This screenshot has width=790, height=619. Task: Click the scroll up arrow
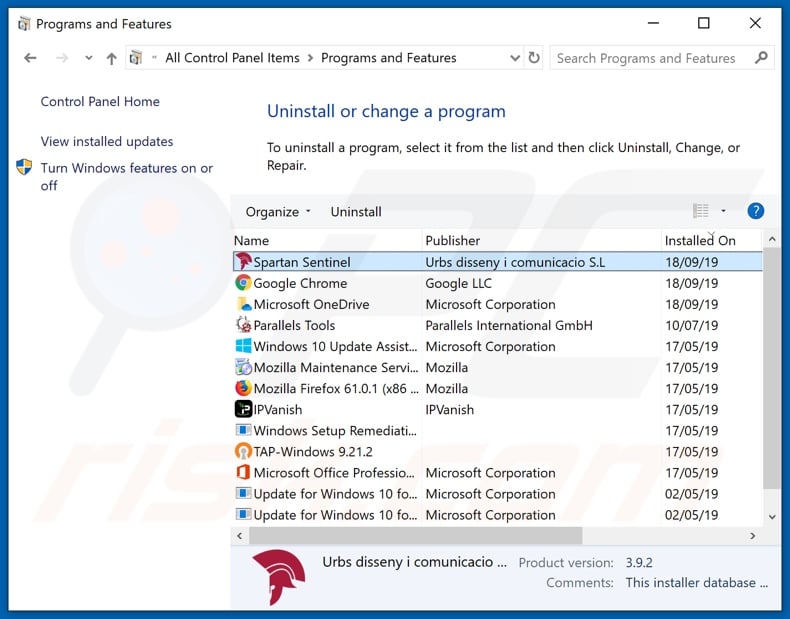pos(772,240)
